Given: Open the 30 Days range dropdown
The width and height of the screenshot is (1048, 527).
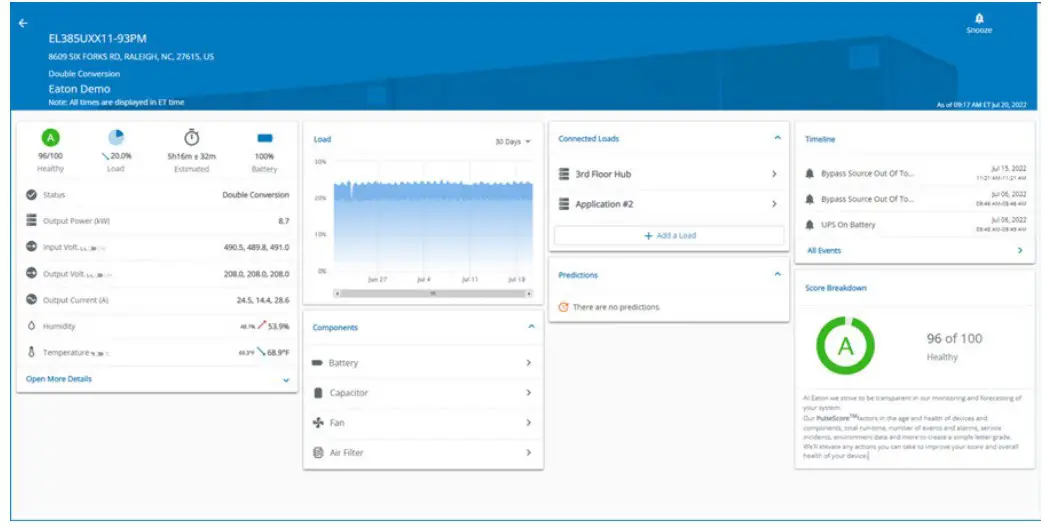Looking at the screenshot, I should pyautogui.click(x=513, y=142).
